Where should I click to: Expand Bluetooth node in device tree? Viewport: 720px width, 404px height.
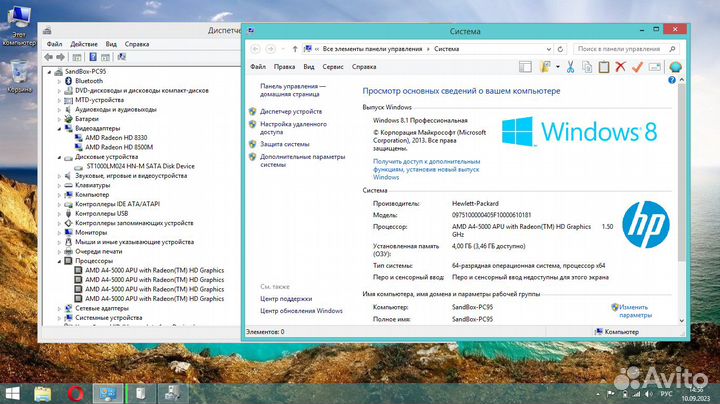point(59,81)
